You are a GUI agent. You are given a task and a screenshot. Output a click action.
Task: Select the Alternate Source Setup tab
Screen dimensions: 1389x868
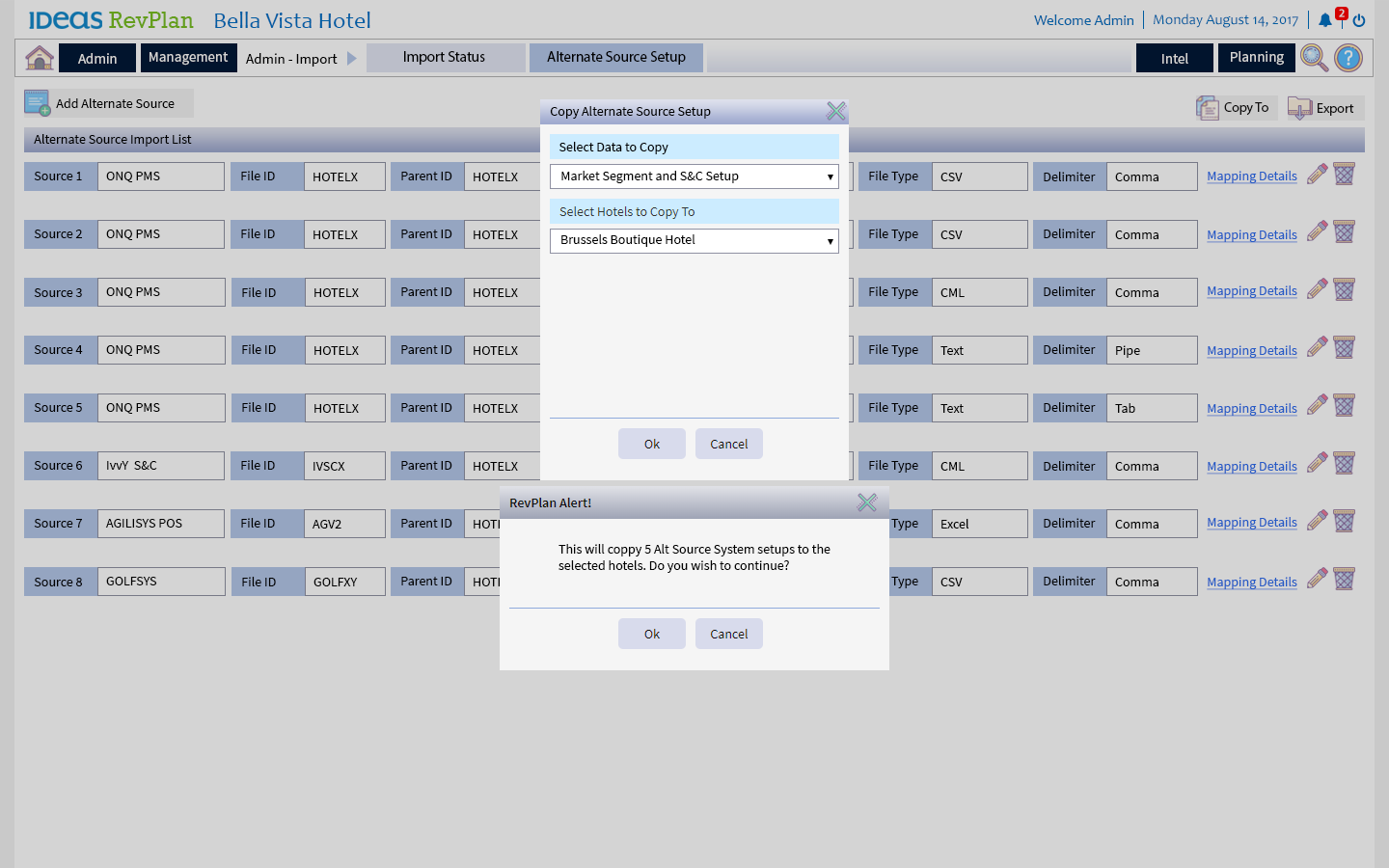coord(615,58)
